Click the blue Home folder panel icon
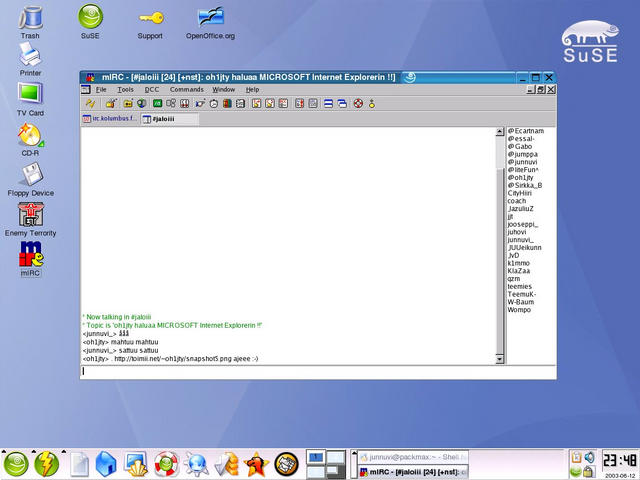The image size is (640, 480). [106, 464]
